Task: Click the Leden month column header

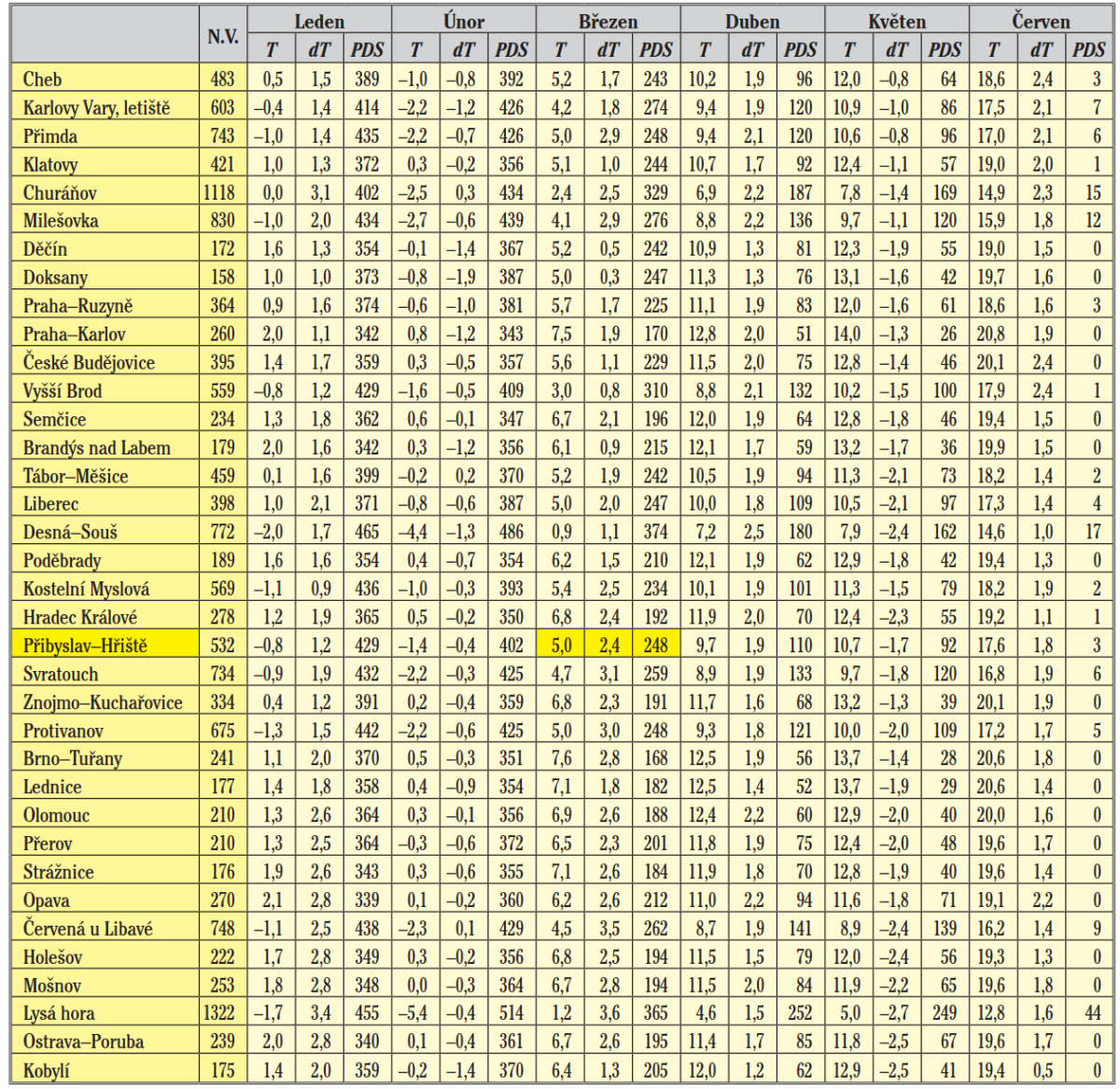Action: click(319, 21)
